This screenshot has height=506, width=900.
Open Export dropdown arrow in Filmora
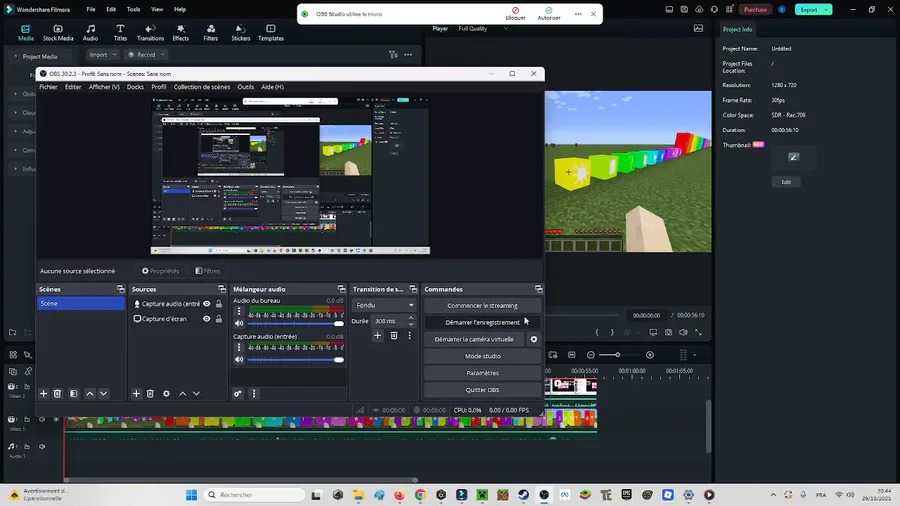click(826, 10)
